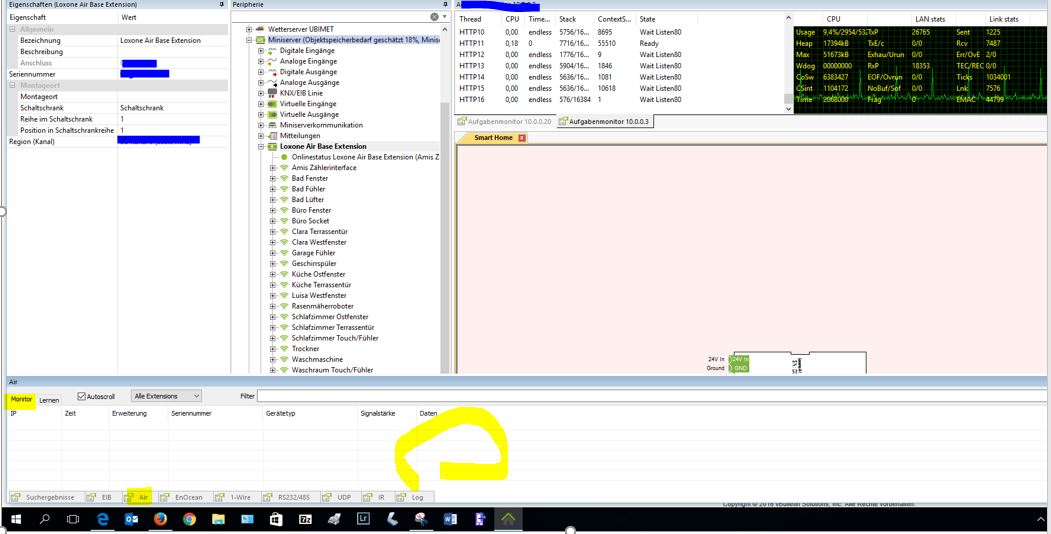
Task: Select the Küche Terrassentür tree item
Action: [321, 285]
